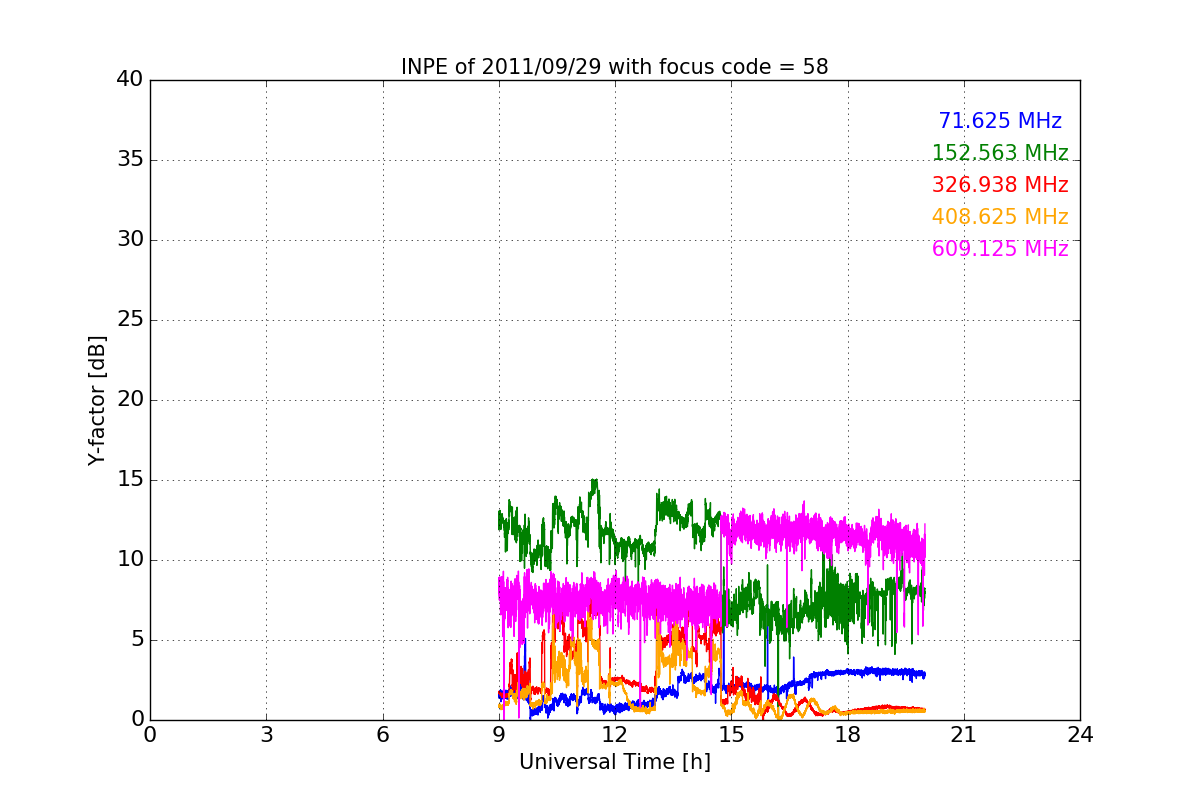
Task: Click the y-axis tick label 25
Action: click(130, 320)
